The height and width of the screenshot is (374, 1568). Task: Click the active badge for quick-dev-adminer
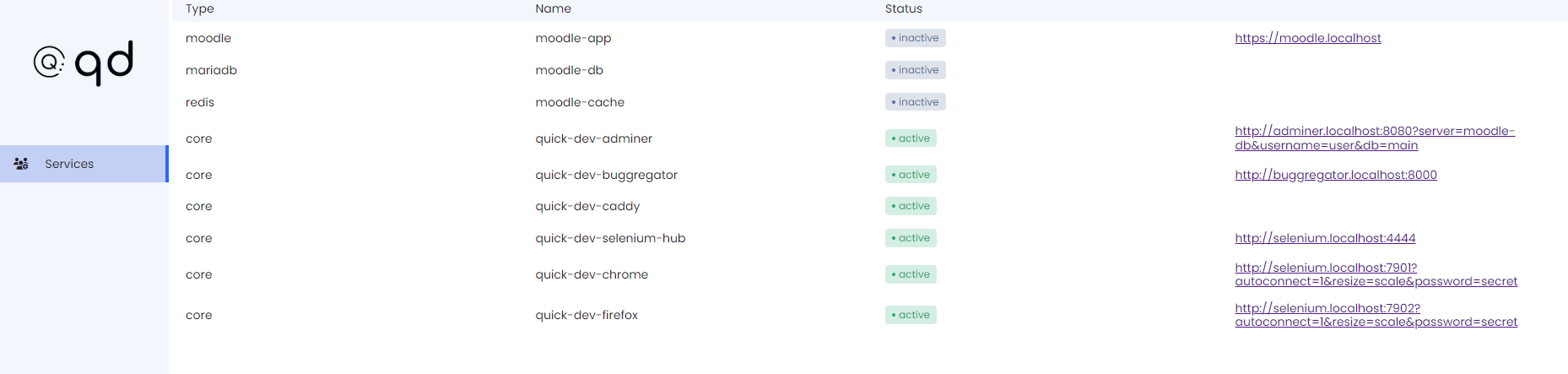click(911, 138)
